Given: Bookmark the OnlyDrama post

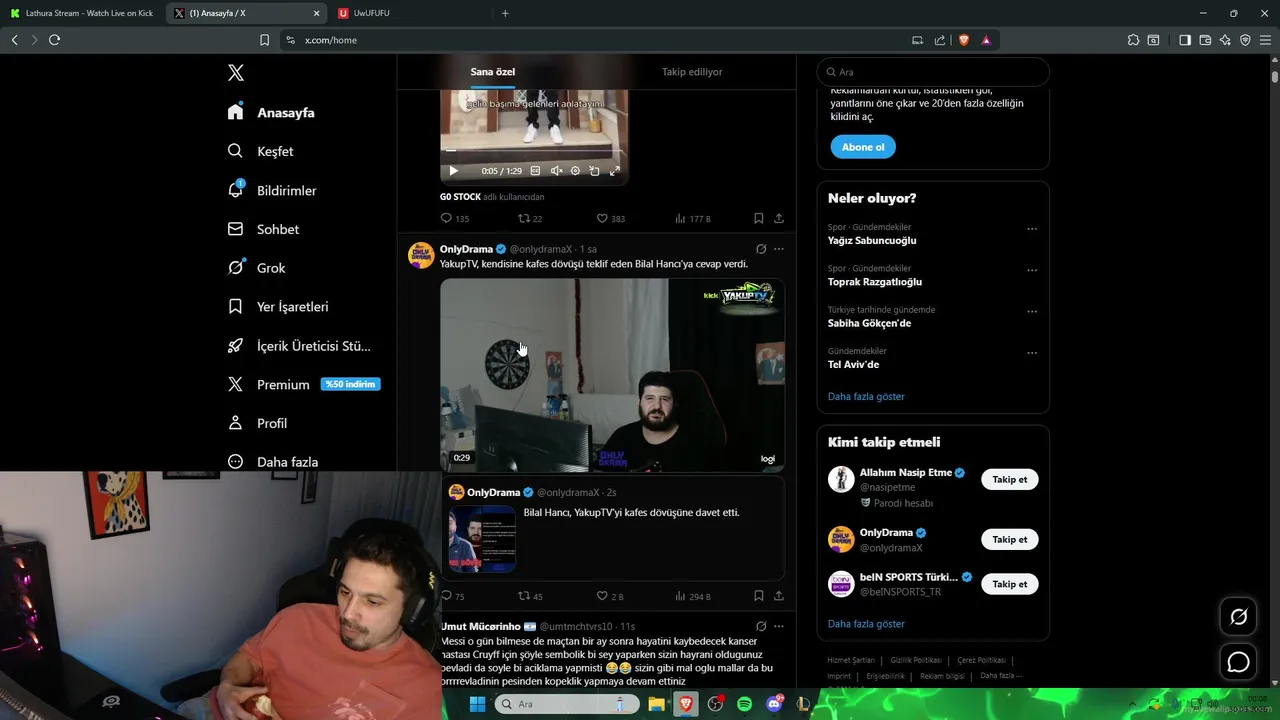Looking at the screenshot, I should [x=759, y=596].
